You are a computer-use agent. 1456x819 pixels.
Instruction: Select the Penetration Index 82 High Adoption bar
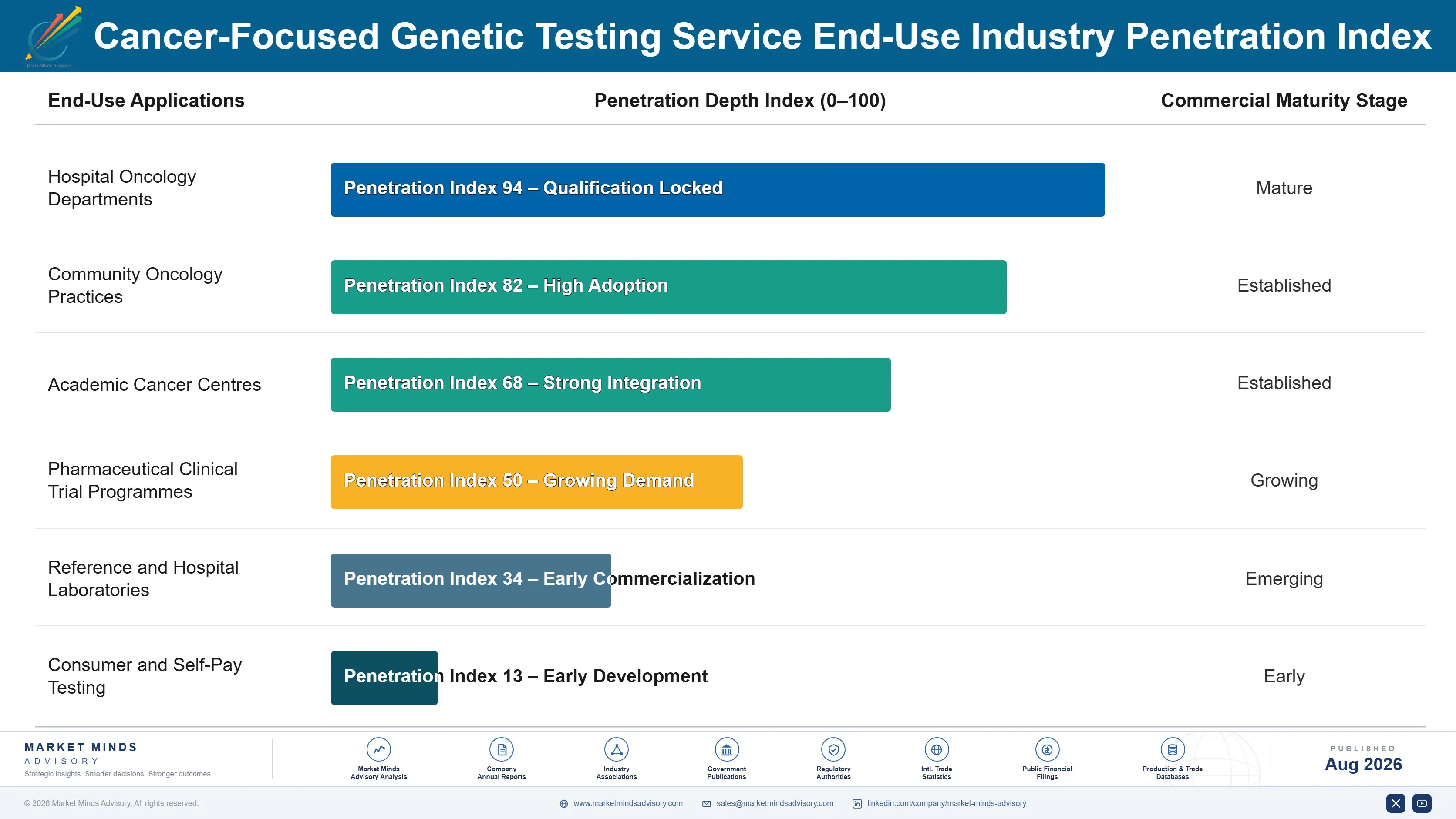tap(669, 287)
